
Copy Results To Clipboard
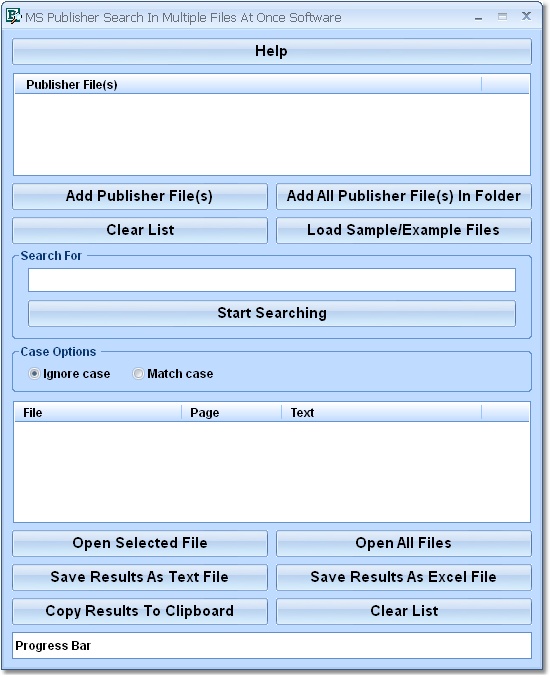[x=140, y=611]
